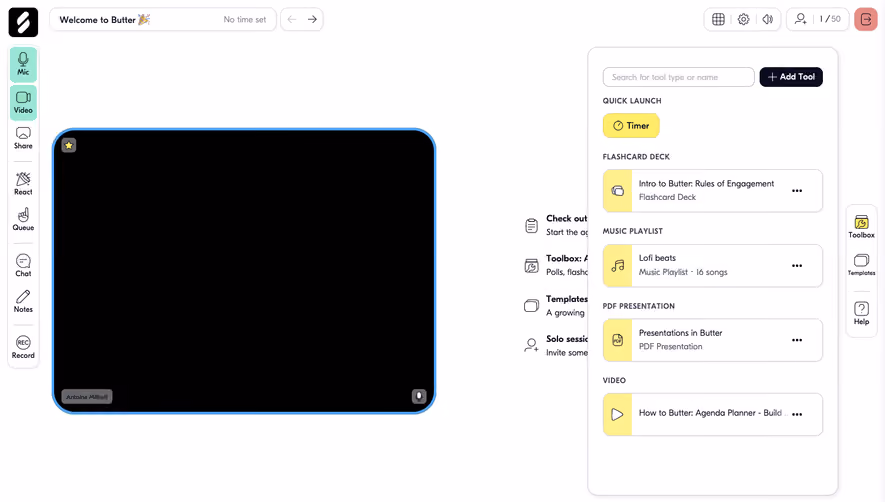Toggle the Video camera button

tap(23, 102)
